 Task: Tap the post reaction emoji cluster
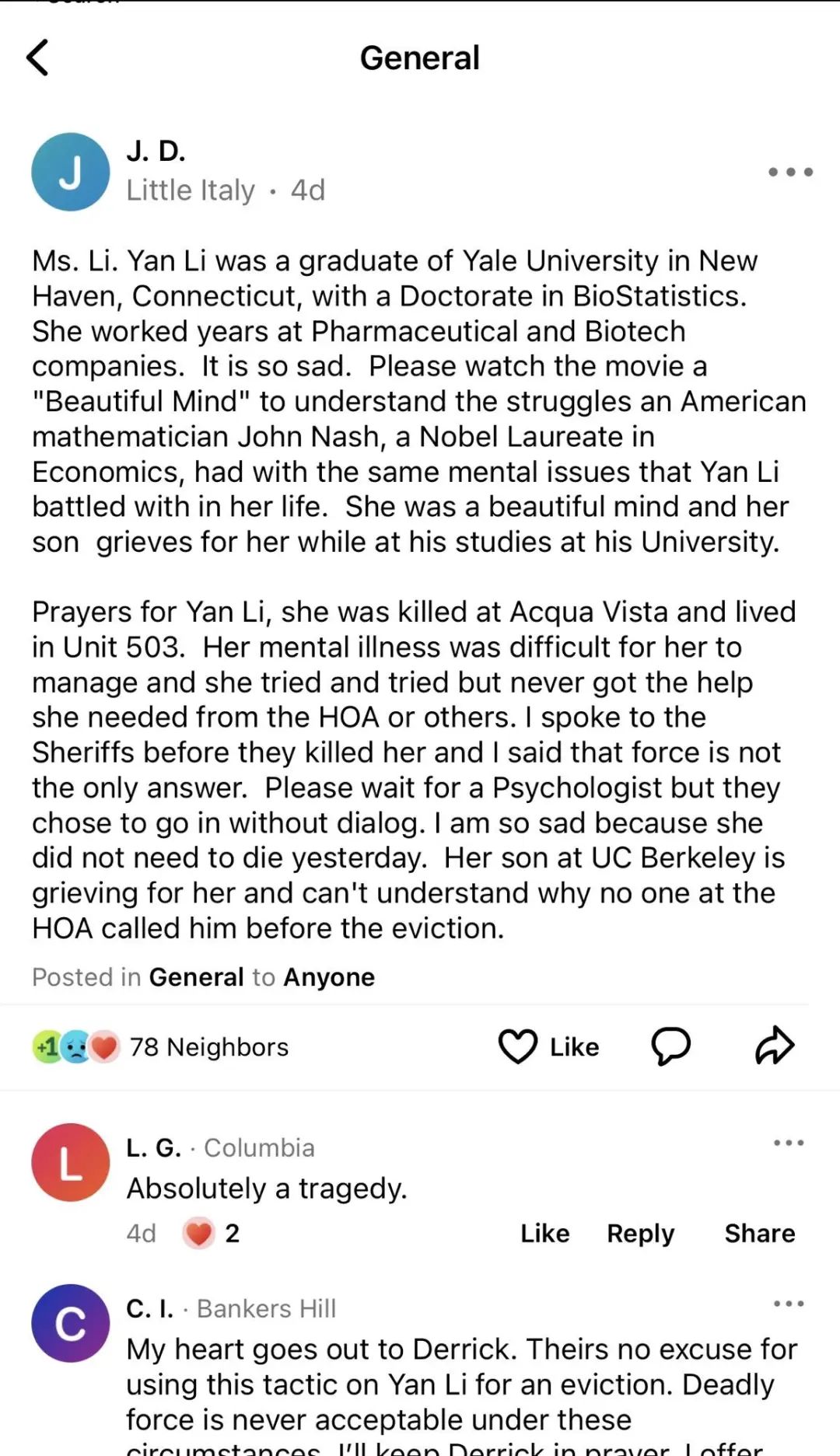click(x=76, y=1047)
